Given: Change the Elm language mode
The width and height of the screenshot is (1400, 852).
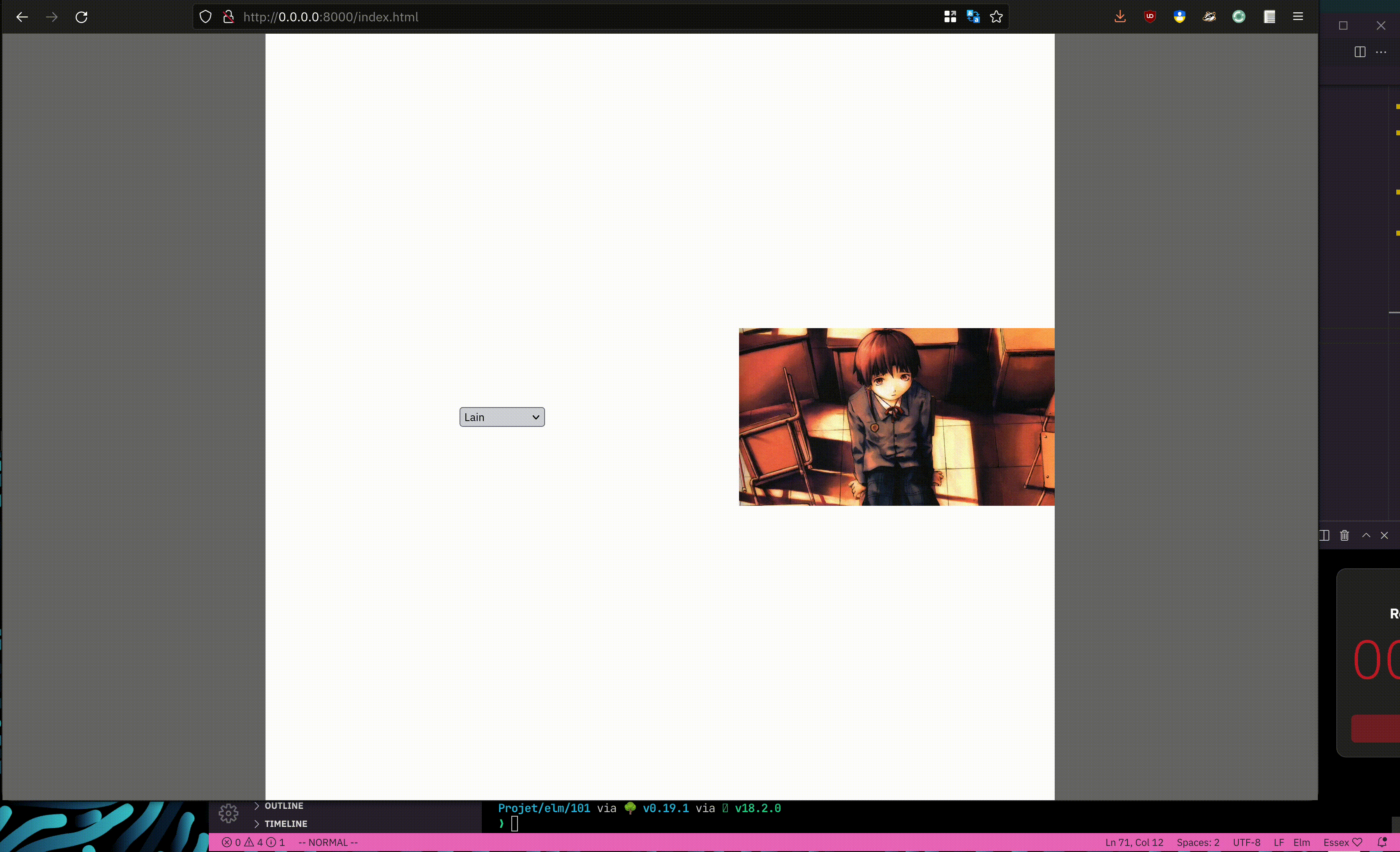Looking at the screenshot, I should tap(1301, 843).
